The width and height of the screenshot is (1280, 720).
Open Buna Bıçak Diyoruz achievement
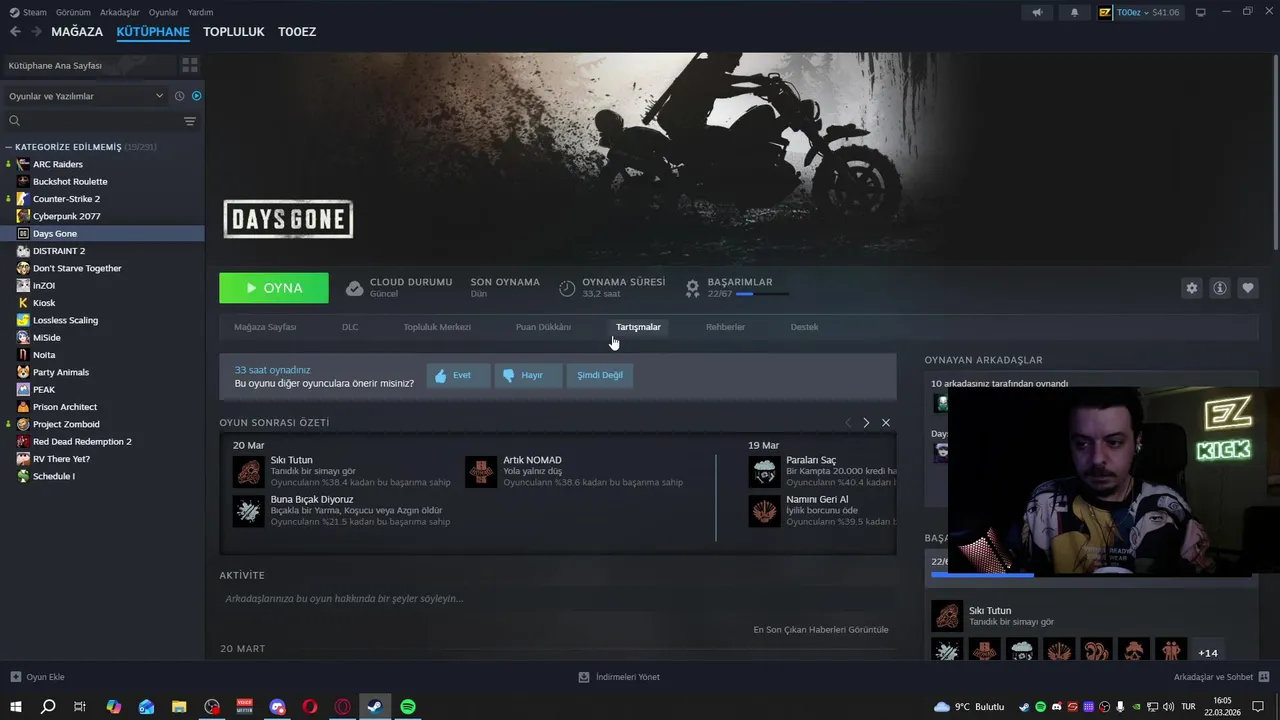[341, 510]
